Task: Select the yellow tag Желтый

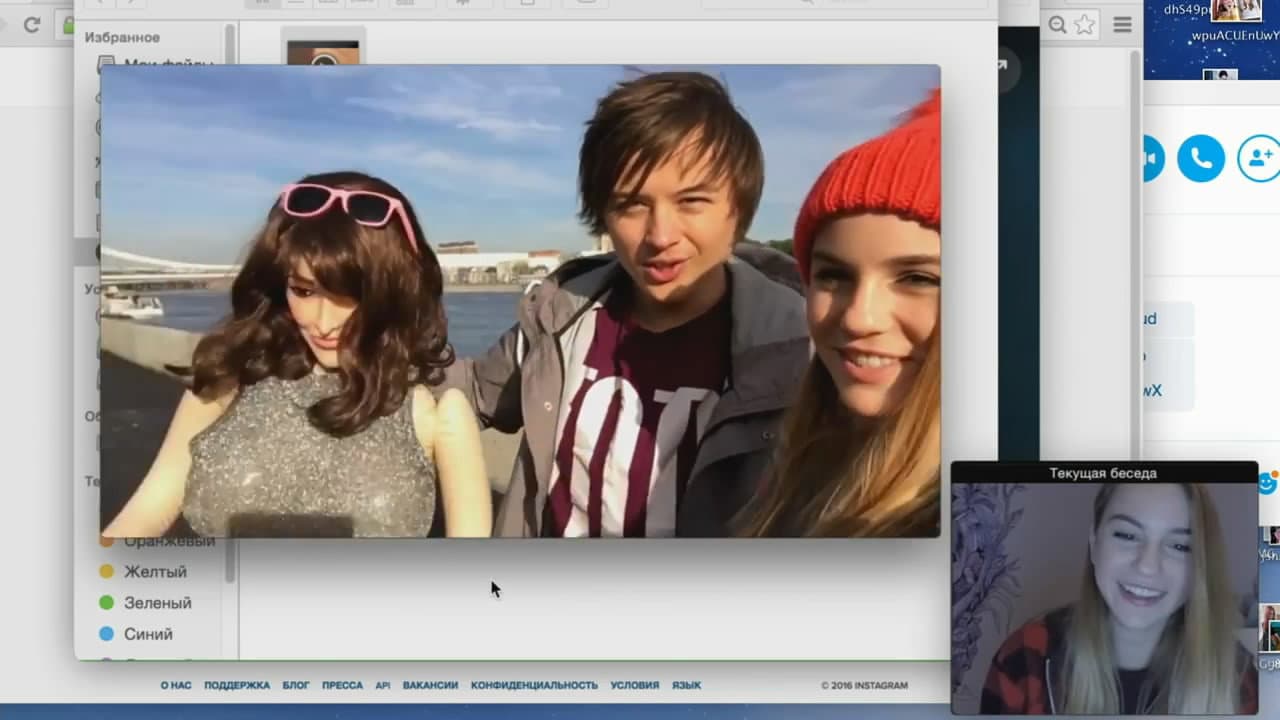Action: pos(155,572)
